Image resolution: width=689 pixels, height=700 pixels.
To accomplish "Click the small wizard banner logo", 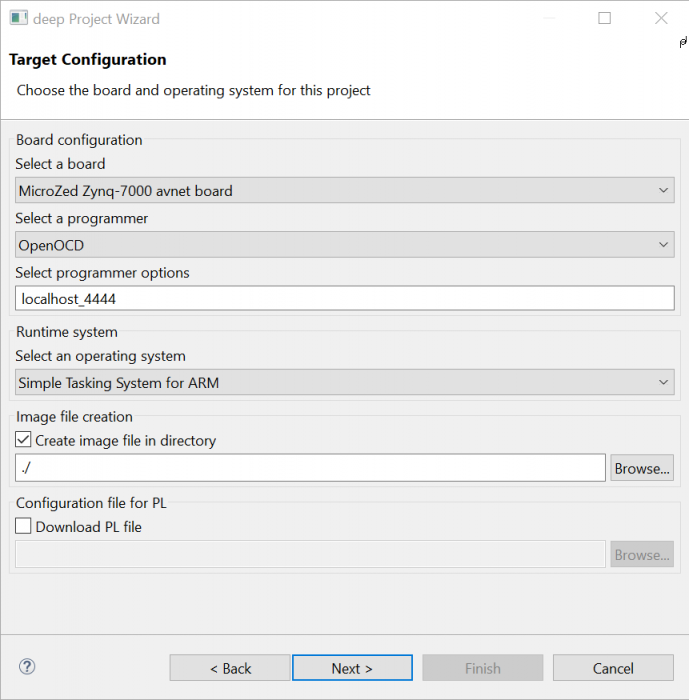I will tap(682, 42).
